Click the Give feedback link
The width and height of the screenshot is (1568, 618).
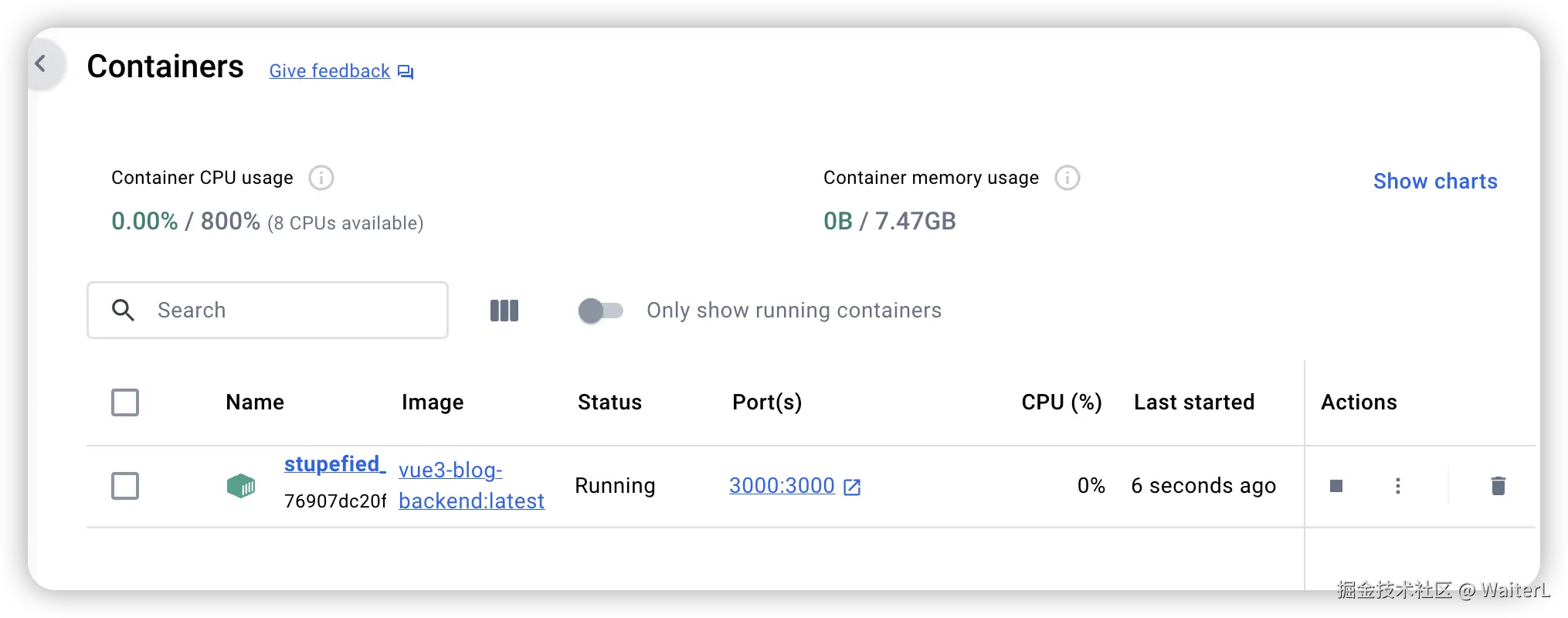330,71
